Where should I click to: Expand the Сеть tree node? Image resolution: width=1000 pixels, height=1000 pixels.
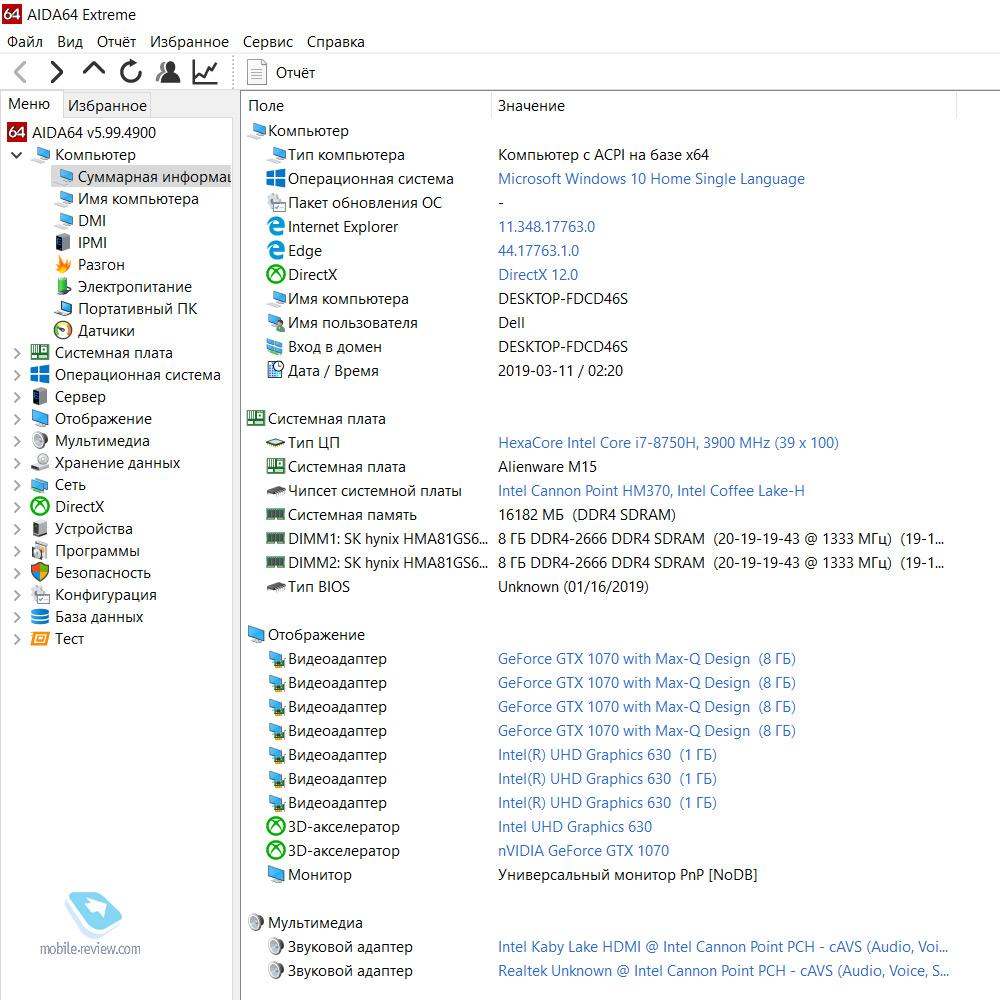[x=17, y=485]
